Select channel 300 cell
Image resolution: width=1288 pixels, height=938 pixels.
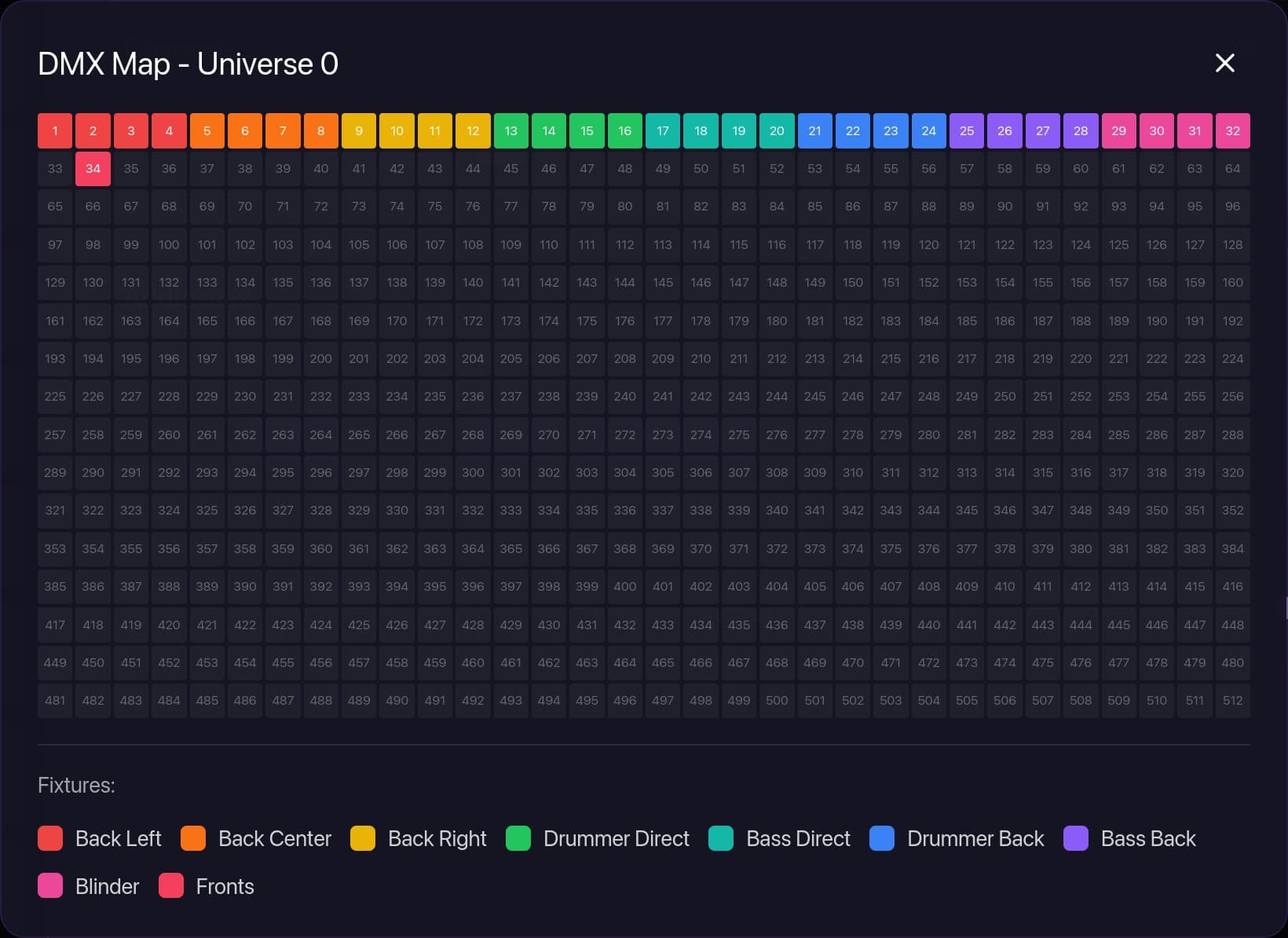(x=473, y=473)
